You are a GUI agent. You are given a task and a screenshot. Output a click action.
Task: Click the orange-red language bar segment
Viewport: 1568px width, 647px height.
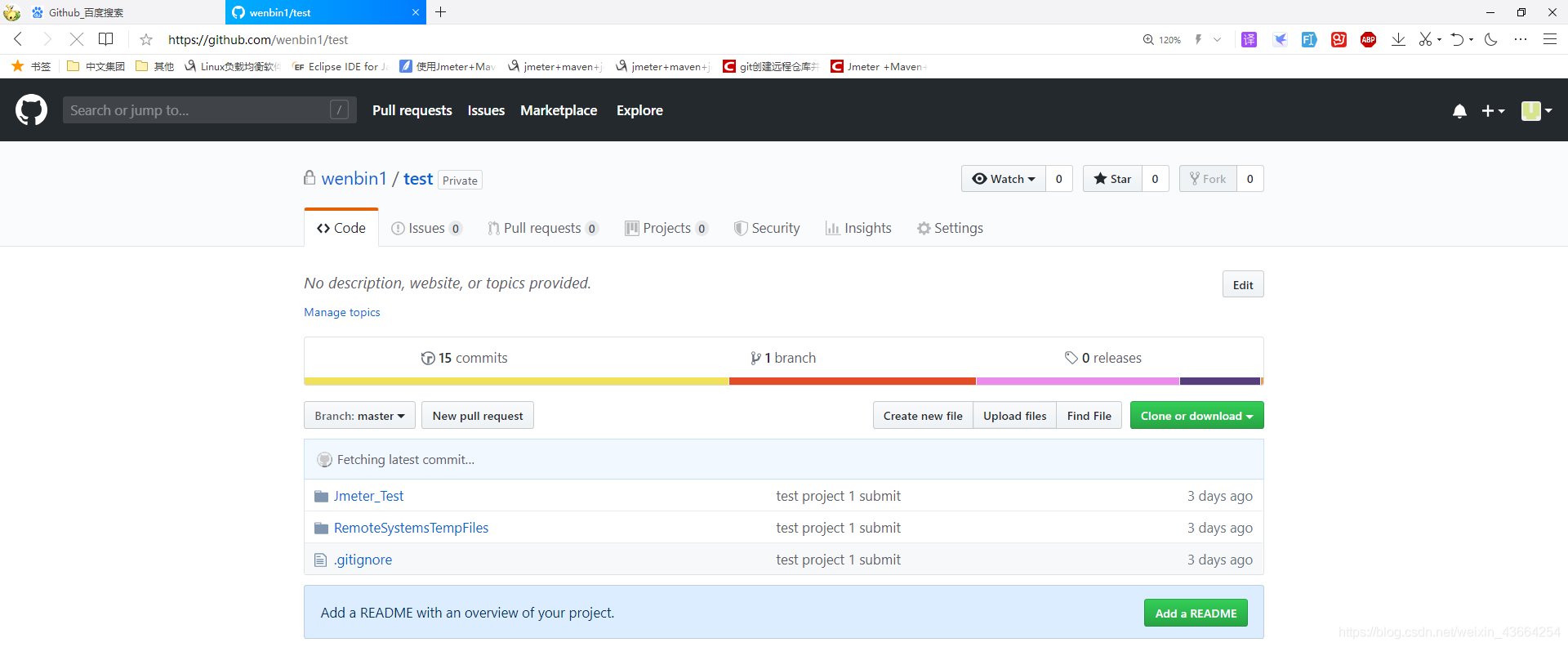[x=853, y=382]
